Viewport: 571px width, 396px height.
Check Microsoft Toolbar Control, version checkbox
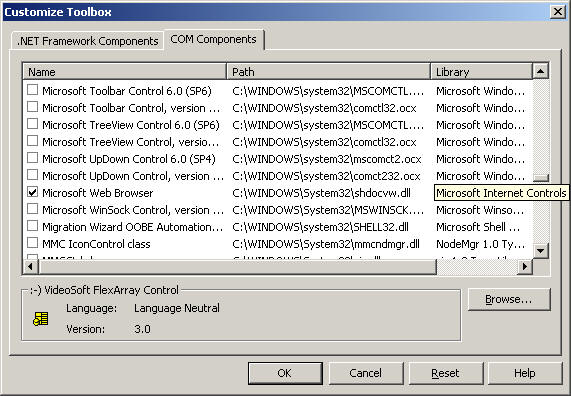point(32,107)
